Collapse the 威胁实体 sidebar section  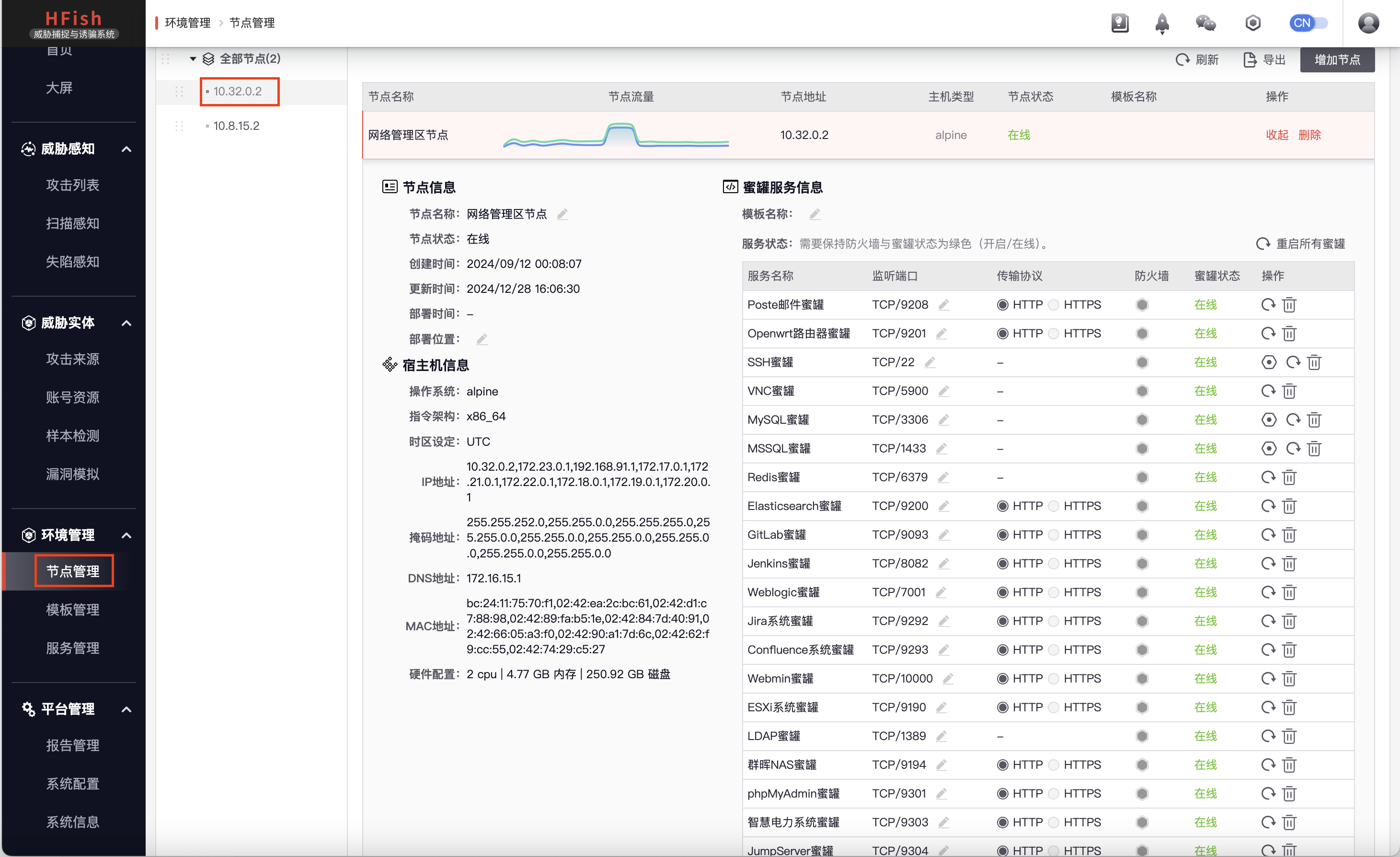(126, 323)
